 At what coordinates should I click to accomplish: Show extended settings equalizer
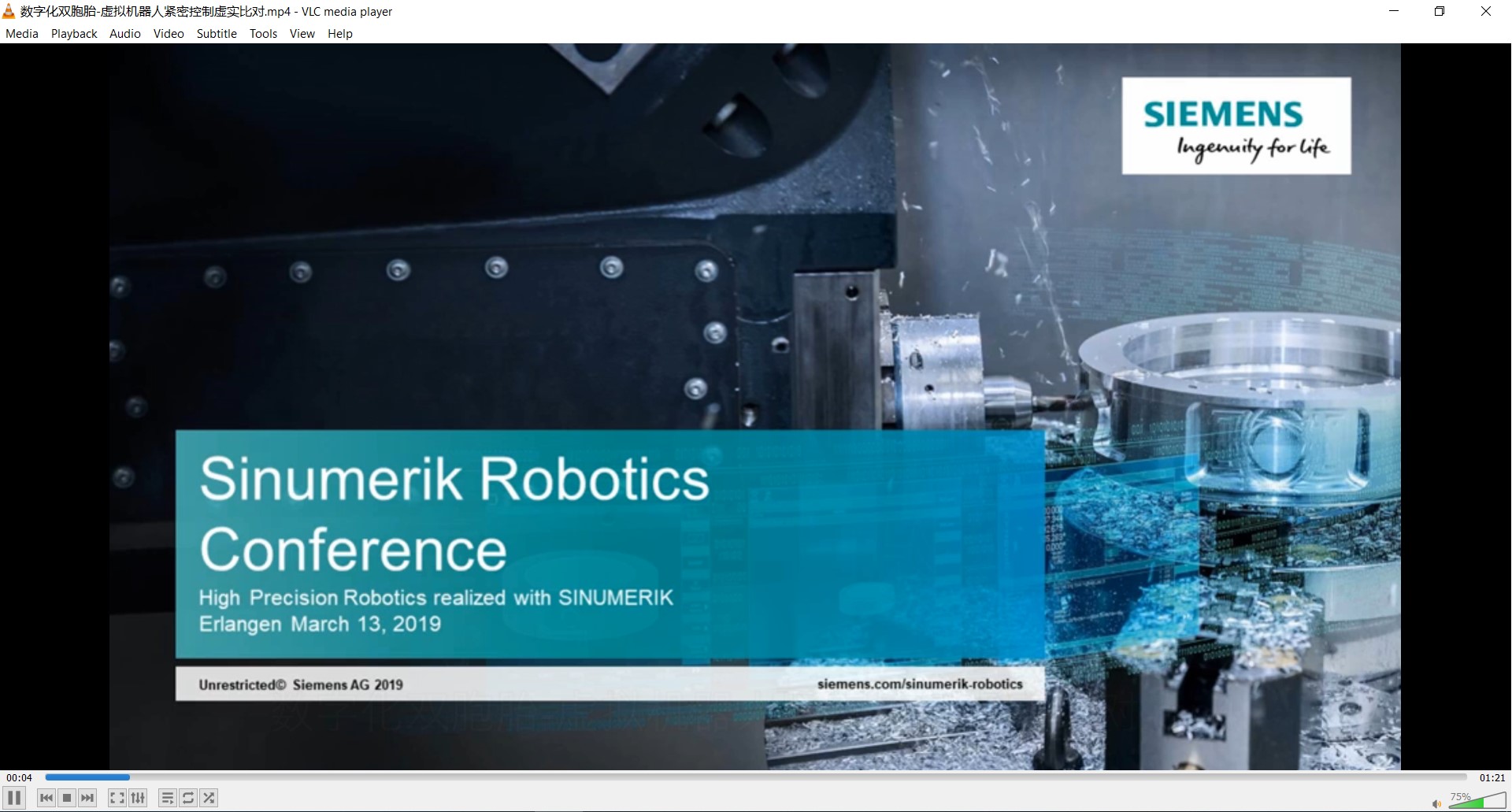pyautogui.click(x=138, y=798)
